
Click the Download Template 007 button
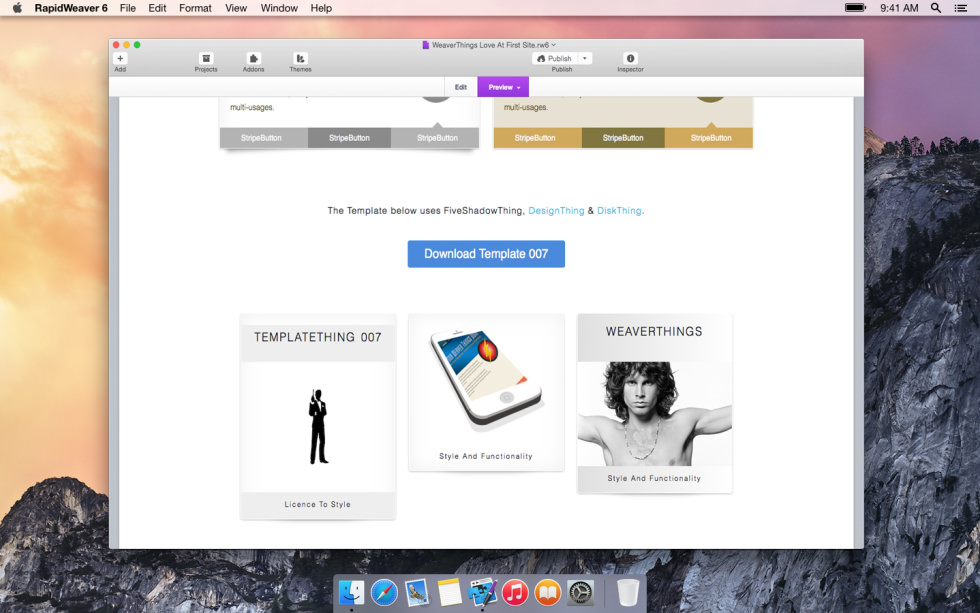[x=486, y=254]
